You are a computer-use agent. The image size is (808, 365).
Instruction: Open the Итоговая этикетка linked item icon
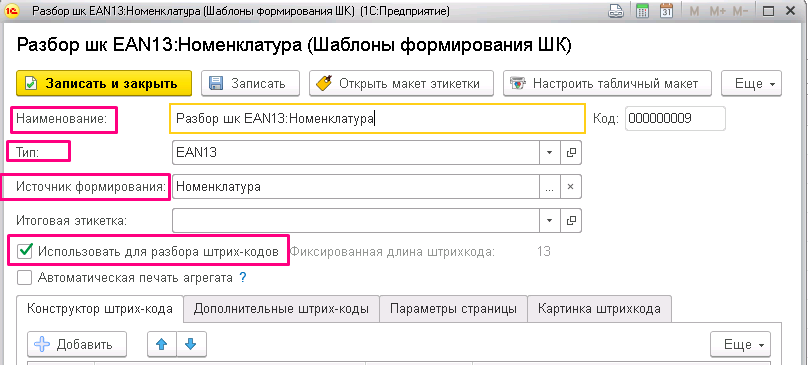(x=570, y=220)
